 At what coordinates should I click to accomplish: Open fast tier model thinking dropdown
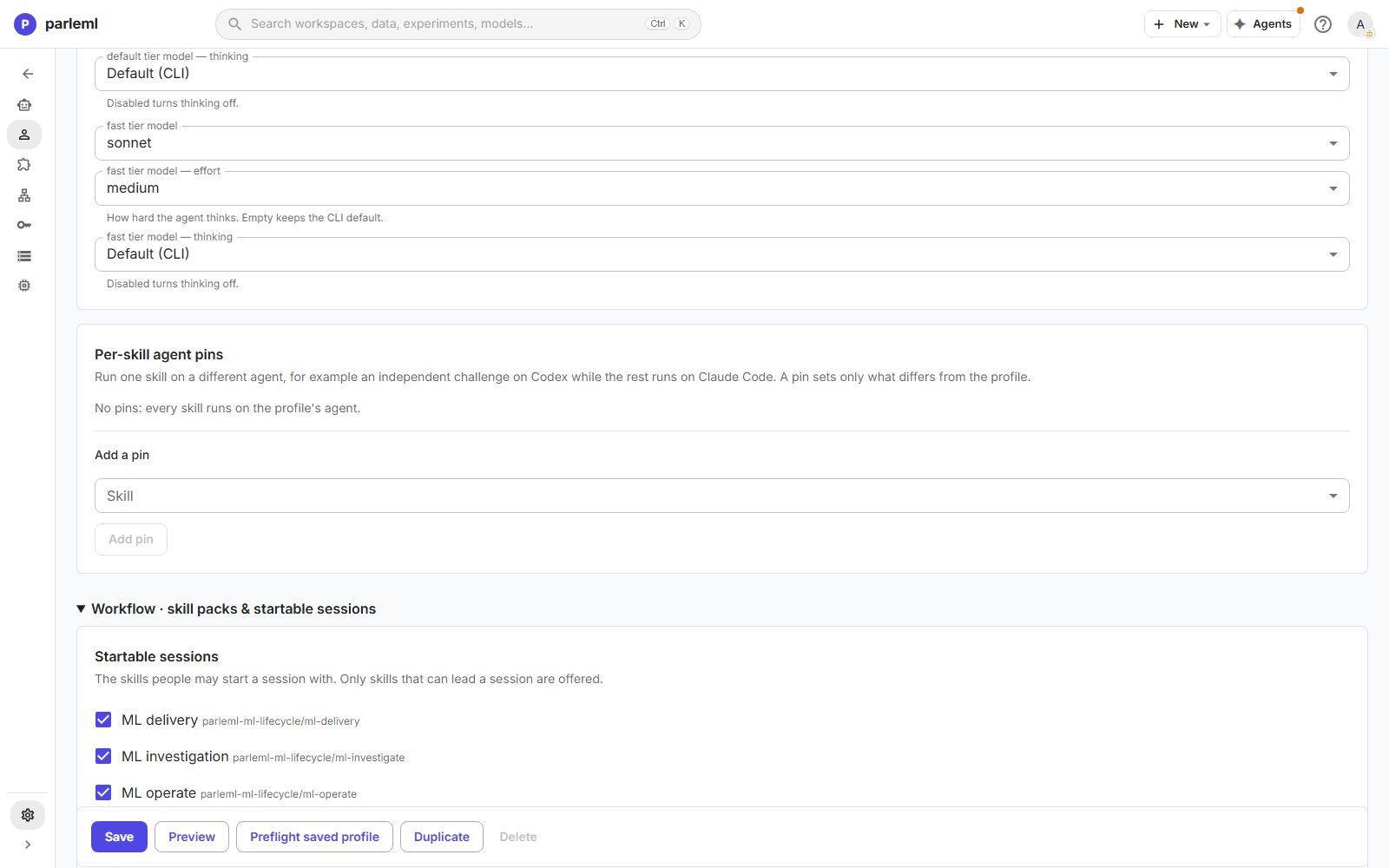721,254
